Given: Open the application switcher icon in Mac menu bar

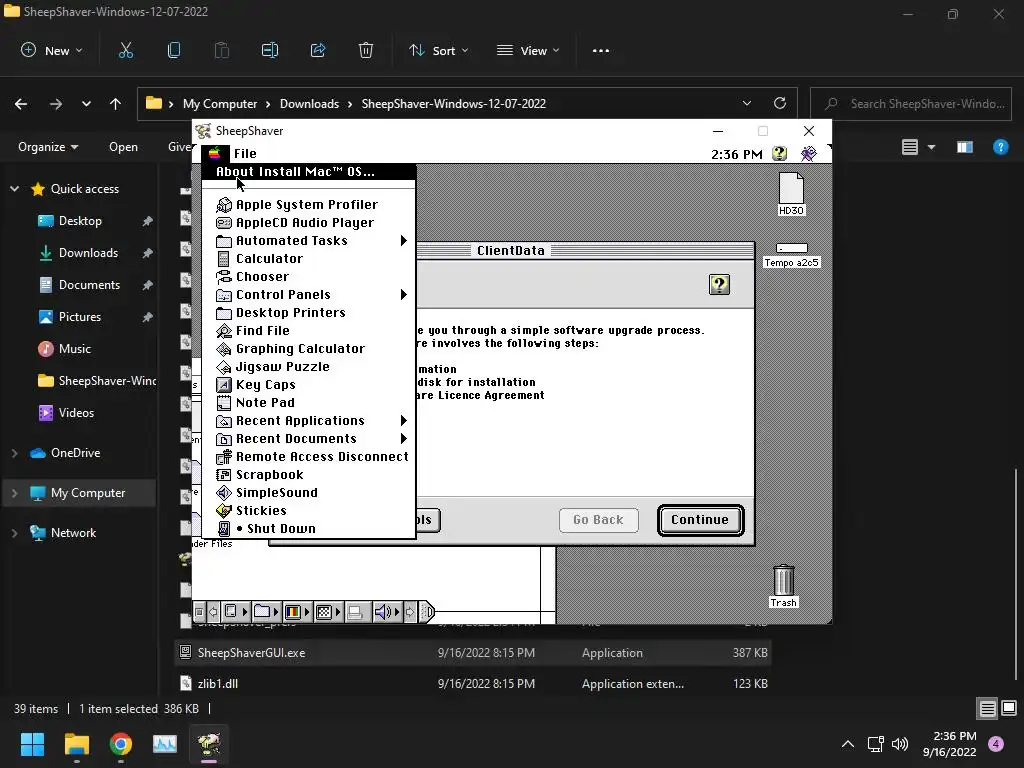Looking at the screenshot, I should (x=808, y=153).
